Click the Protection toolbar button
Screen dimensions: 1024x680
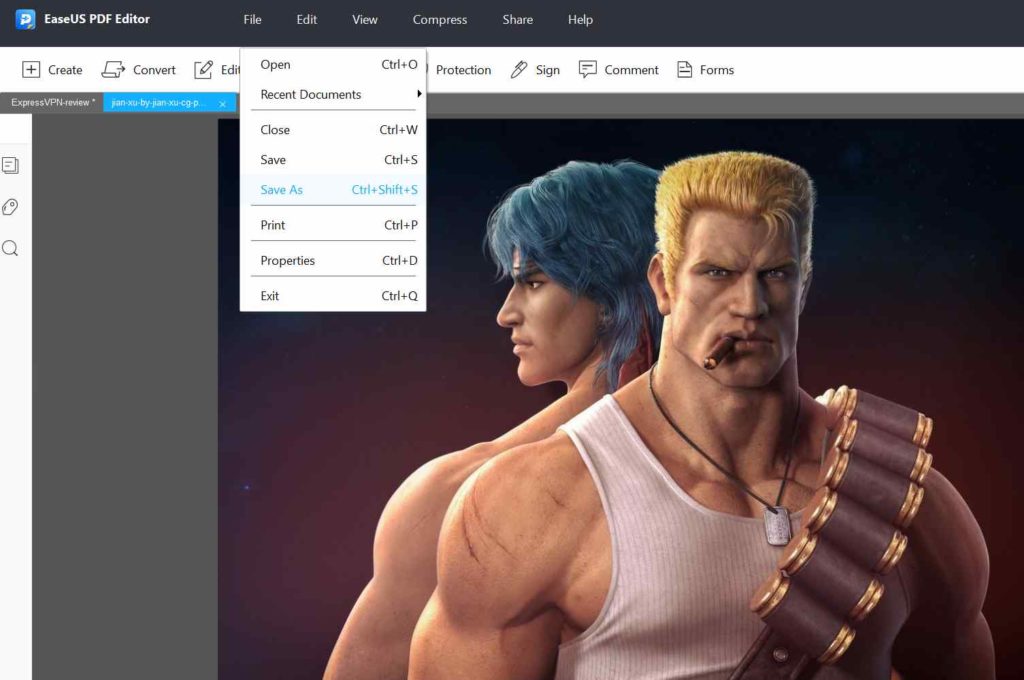(463, 69)
